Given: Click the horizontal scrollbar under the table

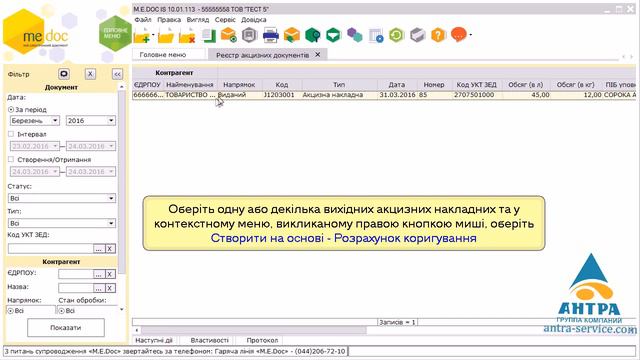Looking at the screenshot, I should [x=253, y=330].
